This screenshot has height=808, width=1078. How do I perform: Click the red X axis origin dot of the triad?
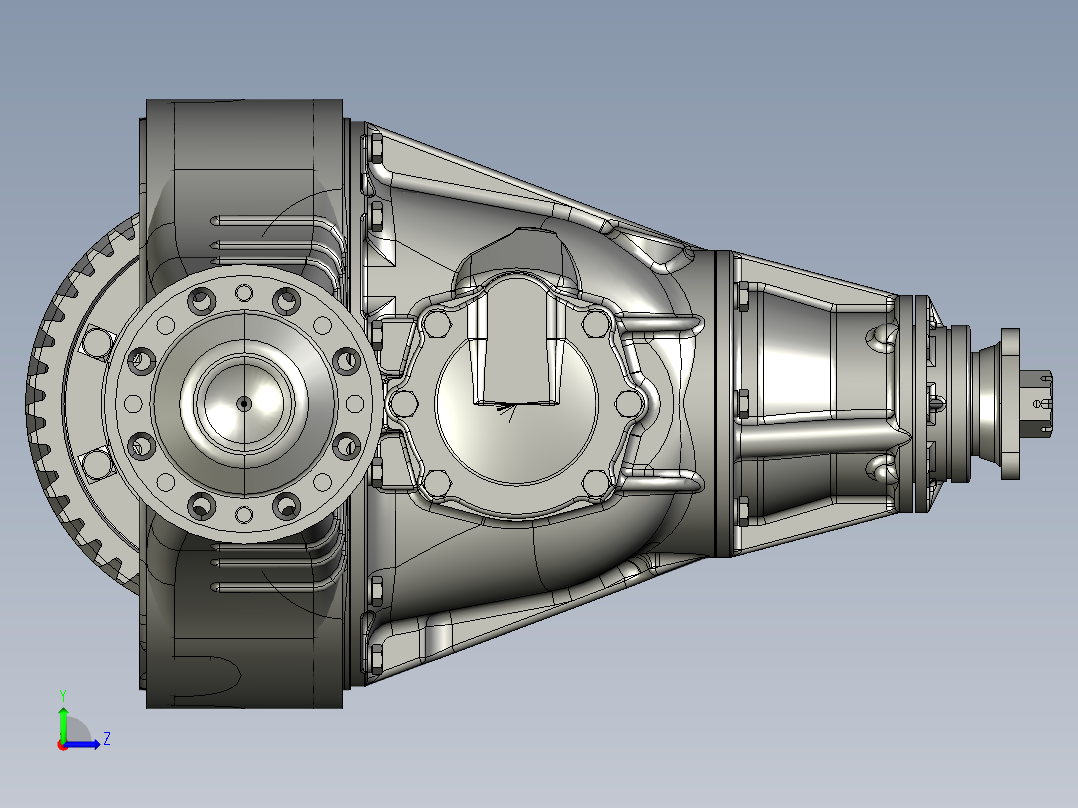[63, 745]
